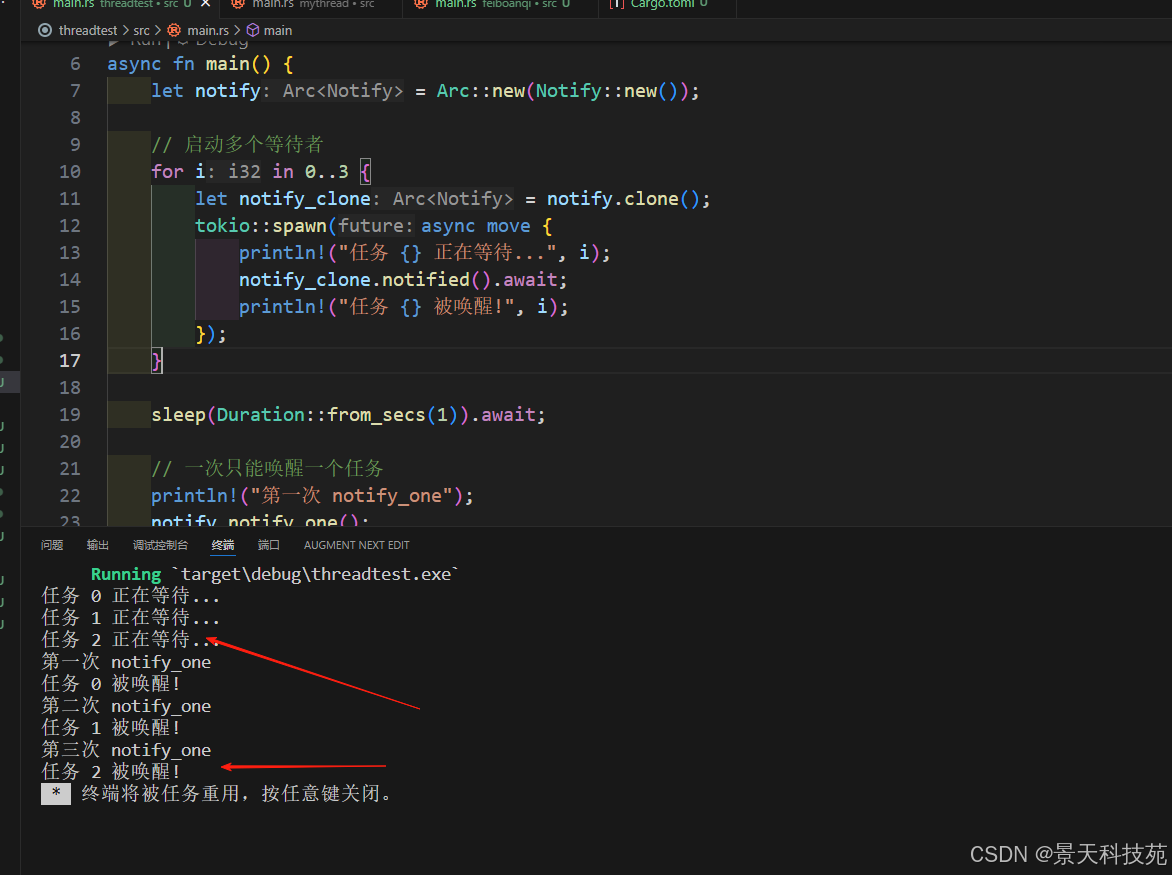Click line number 17 in the gutter
Screen dimensions: 1172x875
(70, 361)
